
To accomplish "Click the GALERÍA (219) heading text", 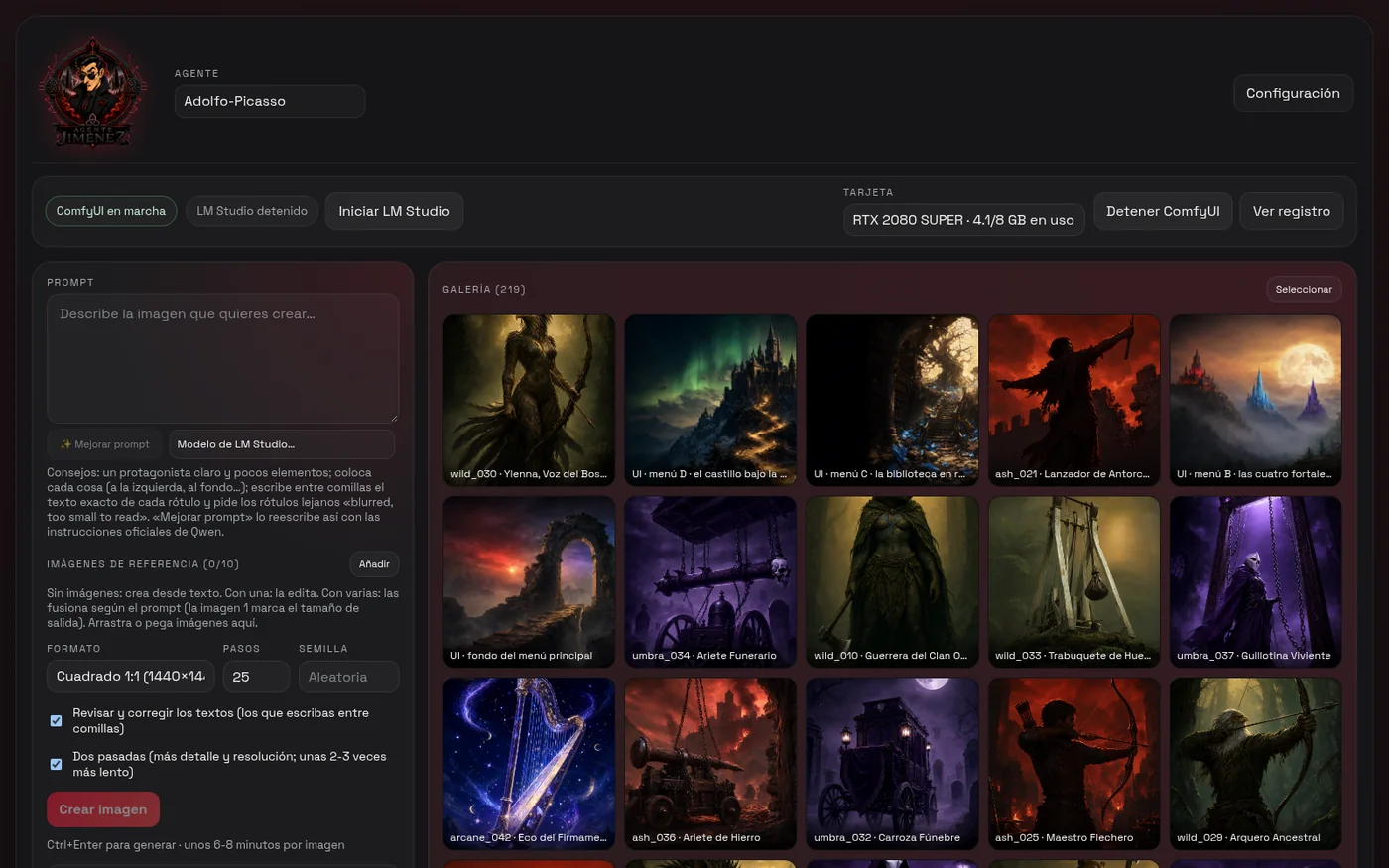I will (484, 290).
